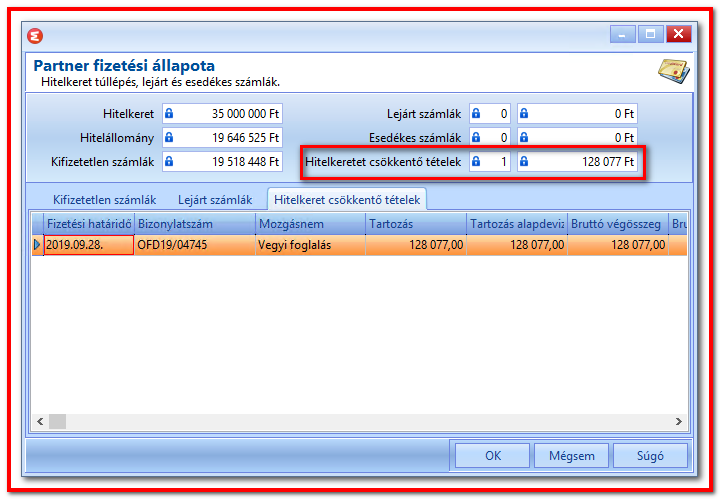Click the Tartozás column header
This screenshot has height=499, width=720.
click(x=416, y=224)
